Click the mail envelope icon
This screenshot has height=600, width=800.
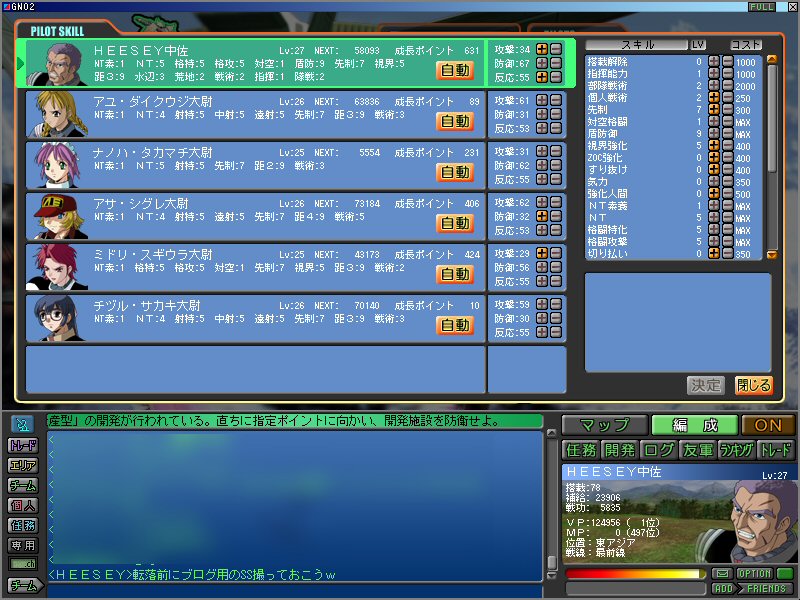pos(722,574)
